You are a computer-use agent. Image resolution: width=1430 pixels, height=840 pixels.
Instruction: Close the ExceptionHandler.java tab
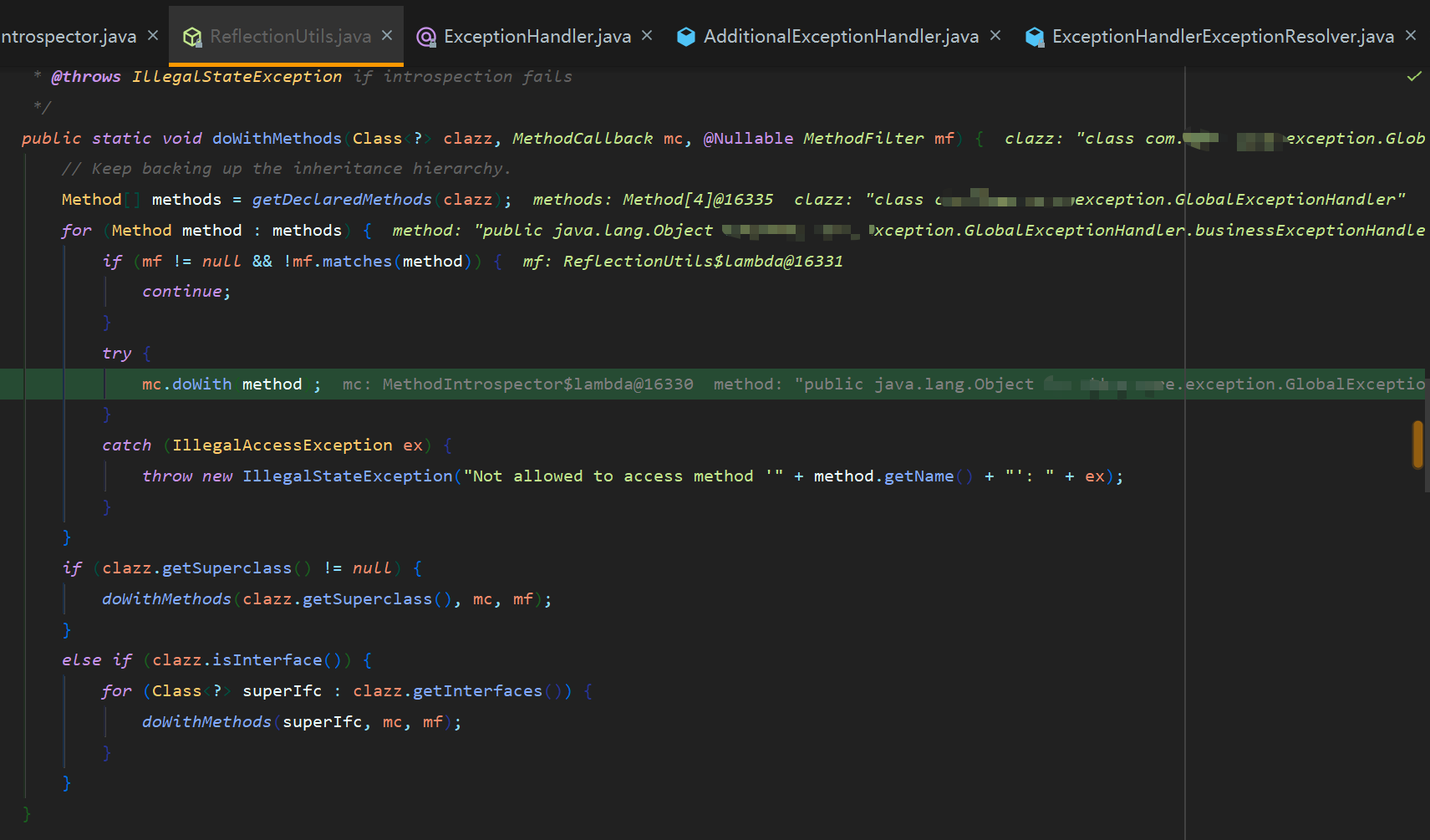(x=647, y=35)
